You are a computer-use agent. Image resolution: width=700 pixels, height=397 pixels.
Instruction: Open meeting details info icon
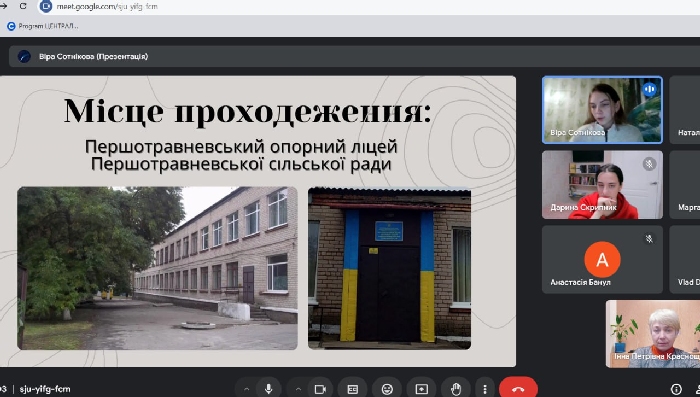click(x=676, y=389)
